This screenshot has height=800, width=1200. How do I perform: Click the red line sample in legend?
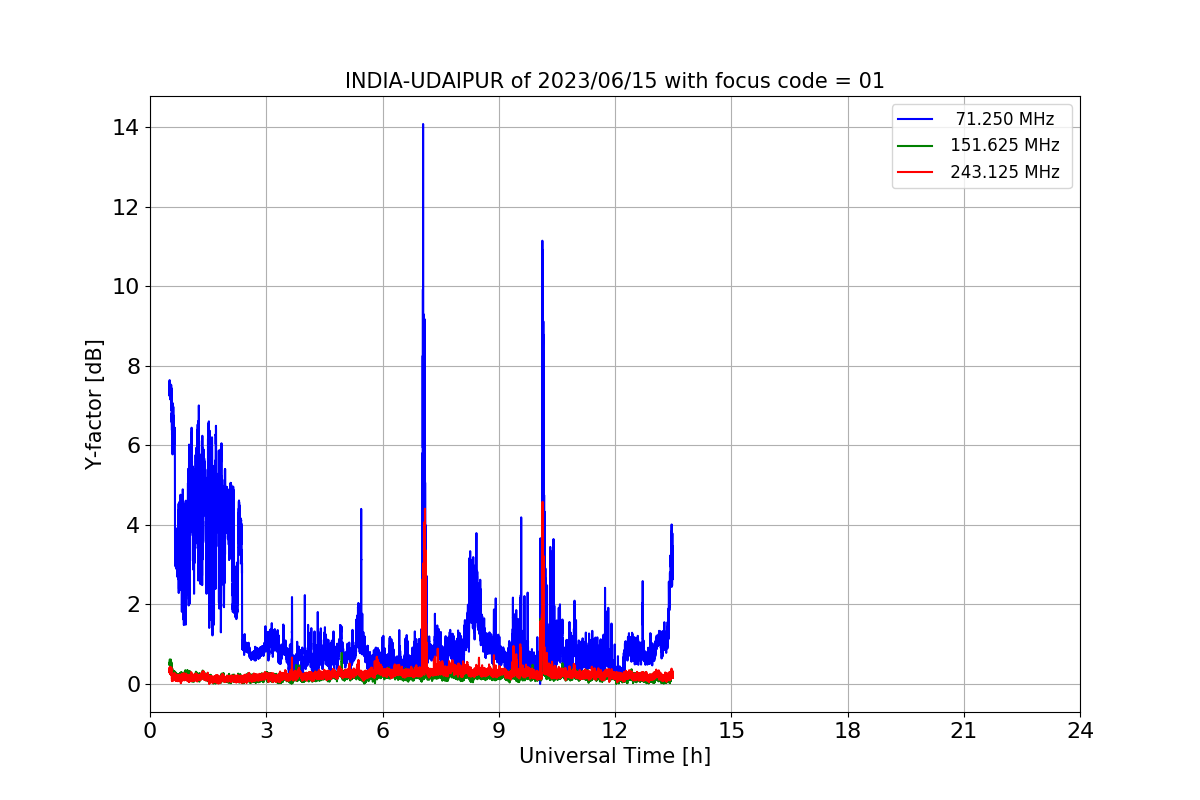(915, 172)
